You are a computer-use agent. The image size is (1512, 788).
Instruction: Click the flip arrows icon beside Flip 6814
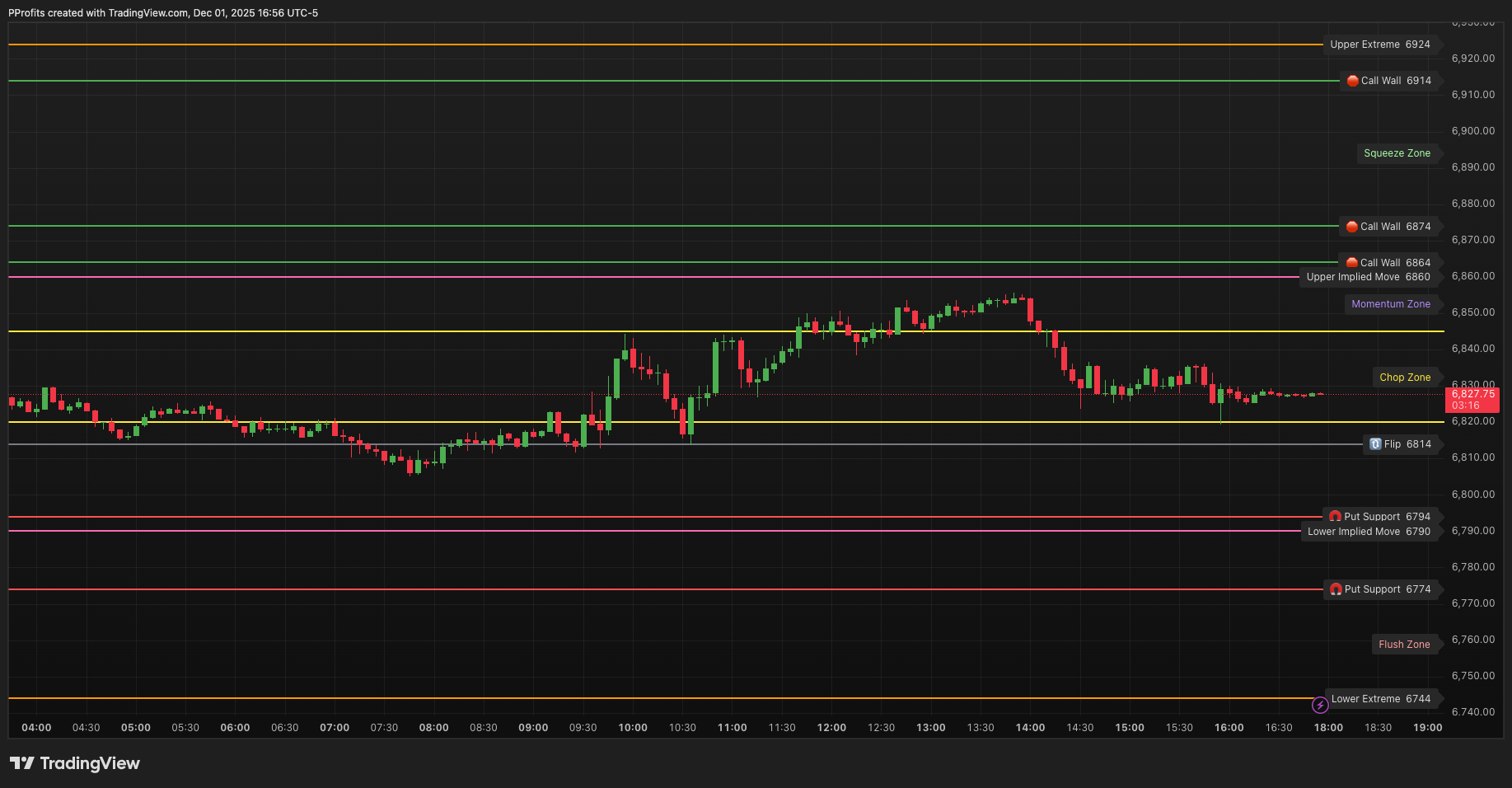1375,444
